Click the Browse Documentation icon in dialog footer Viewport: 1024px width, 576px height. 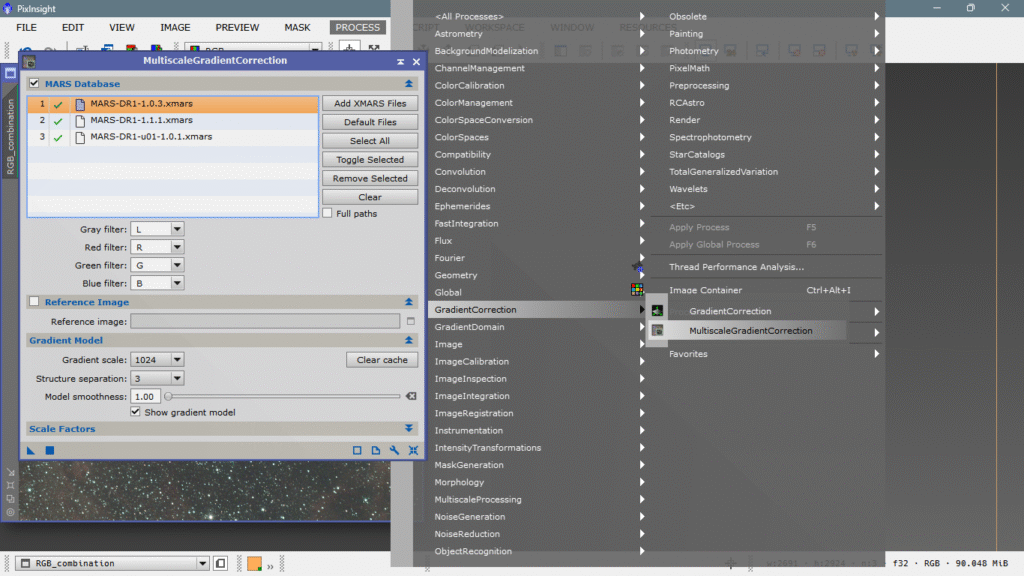coord(376,450)
